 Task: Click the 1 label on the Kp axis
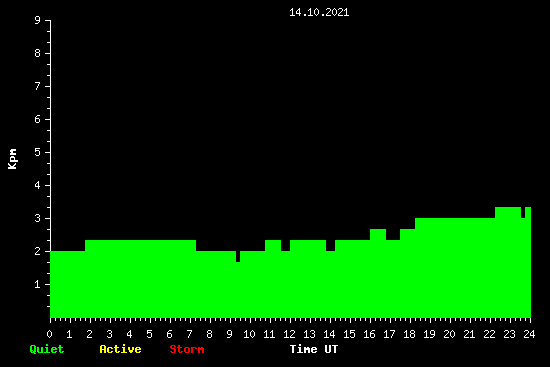(38, 284)
